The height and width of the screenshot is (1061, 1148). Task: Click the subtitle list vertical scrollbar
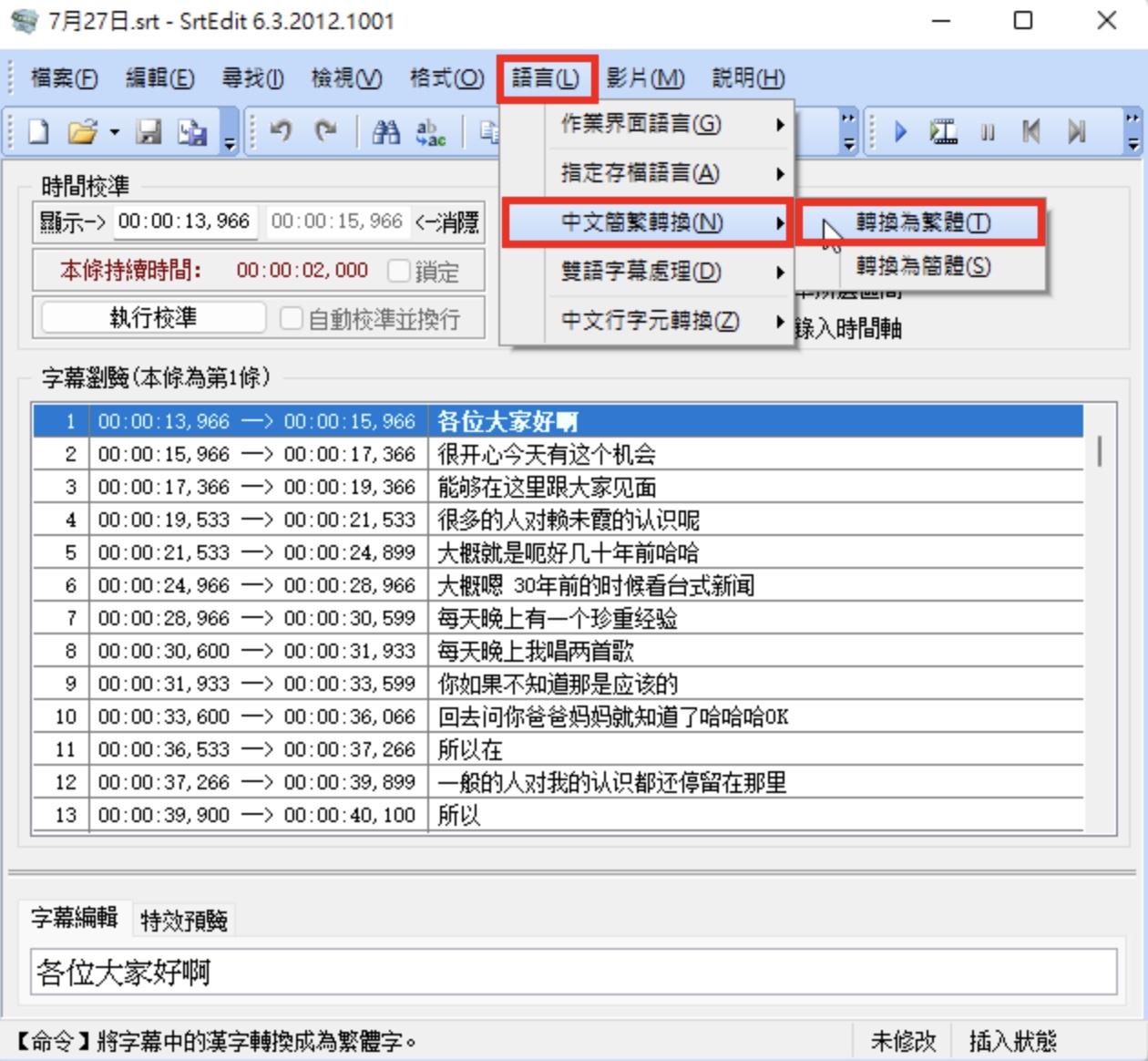click(1100, 618)
